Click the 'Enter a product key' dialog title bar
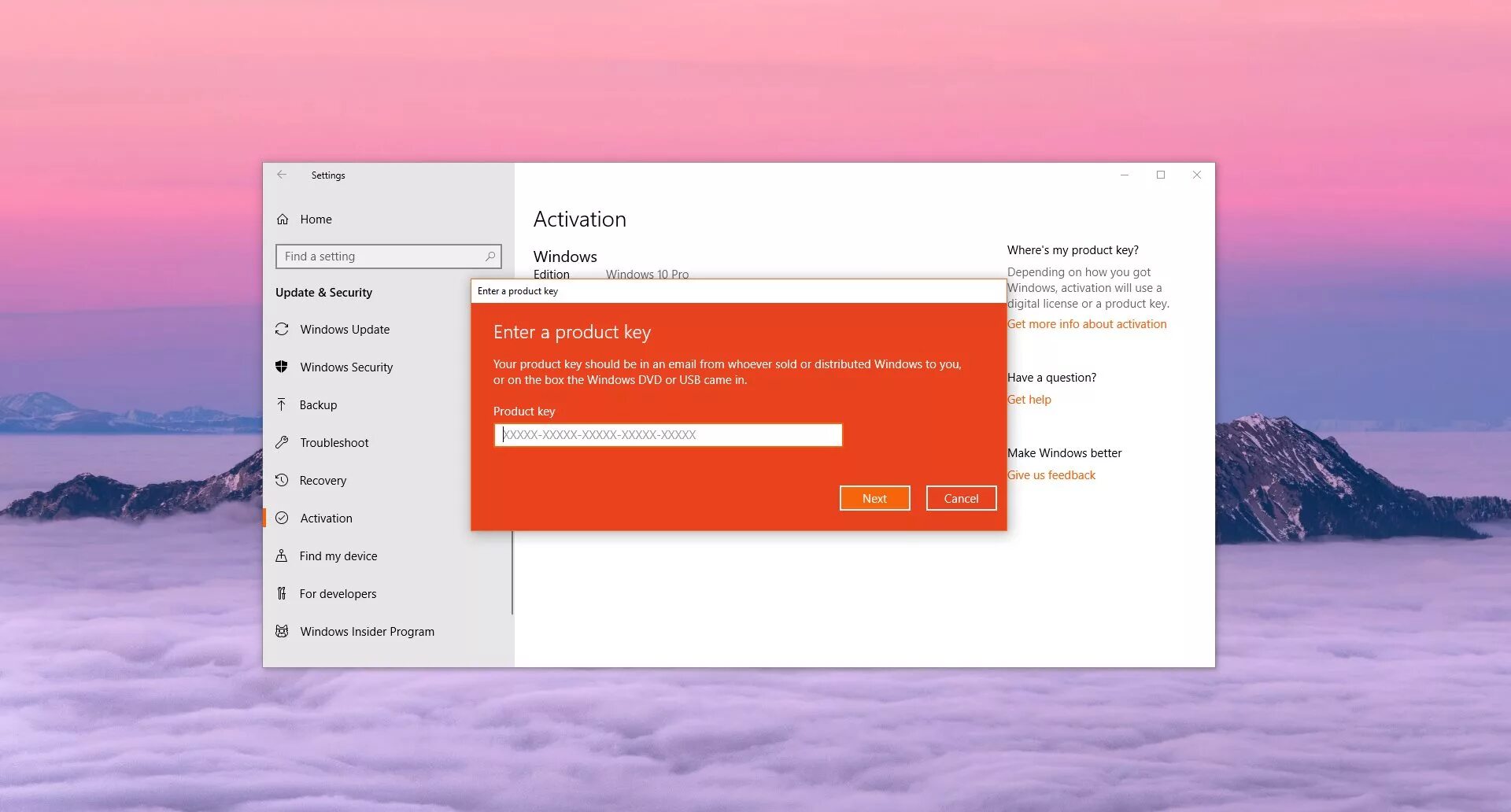1511x812 pixels. pos(739,291)
